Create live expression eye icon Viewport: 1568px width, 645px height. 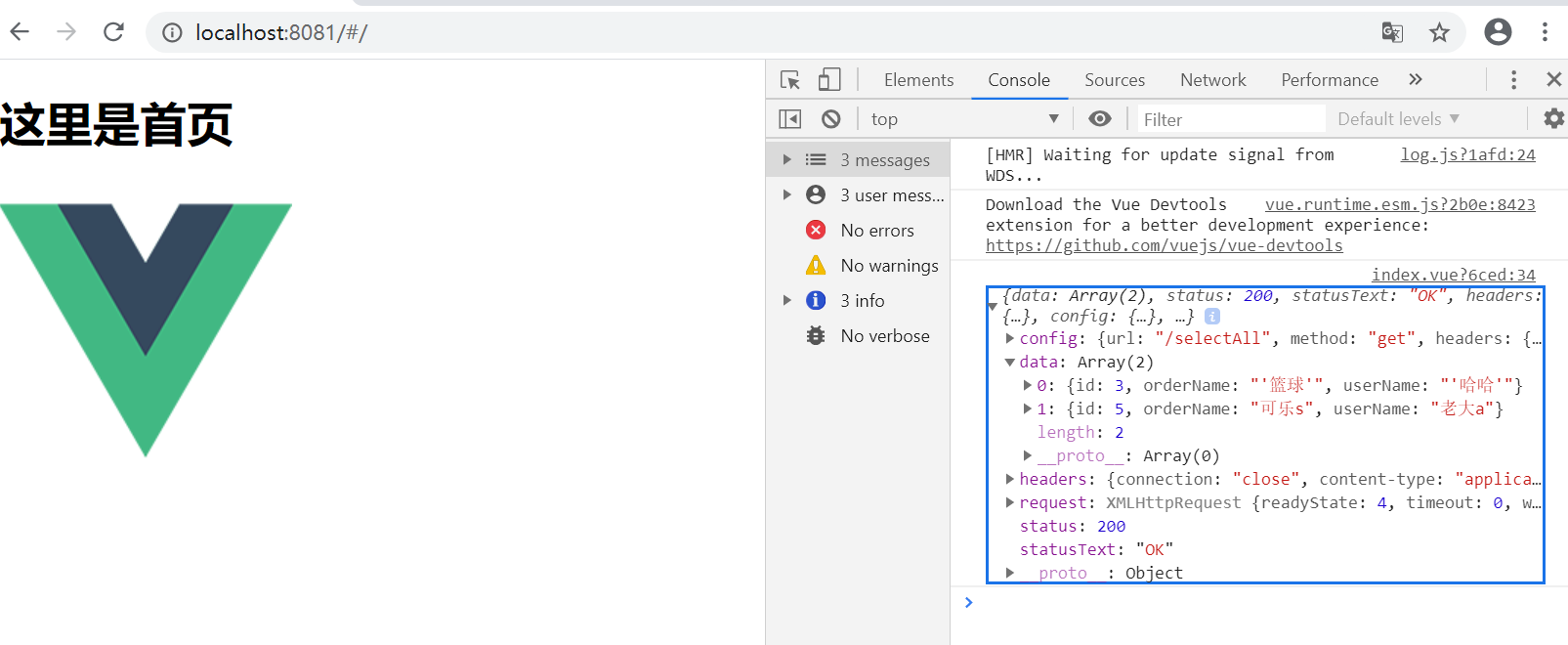tap(1100, 118)
